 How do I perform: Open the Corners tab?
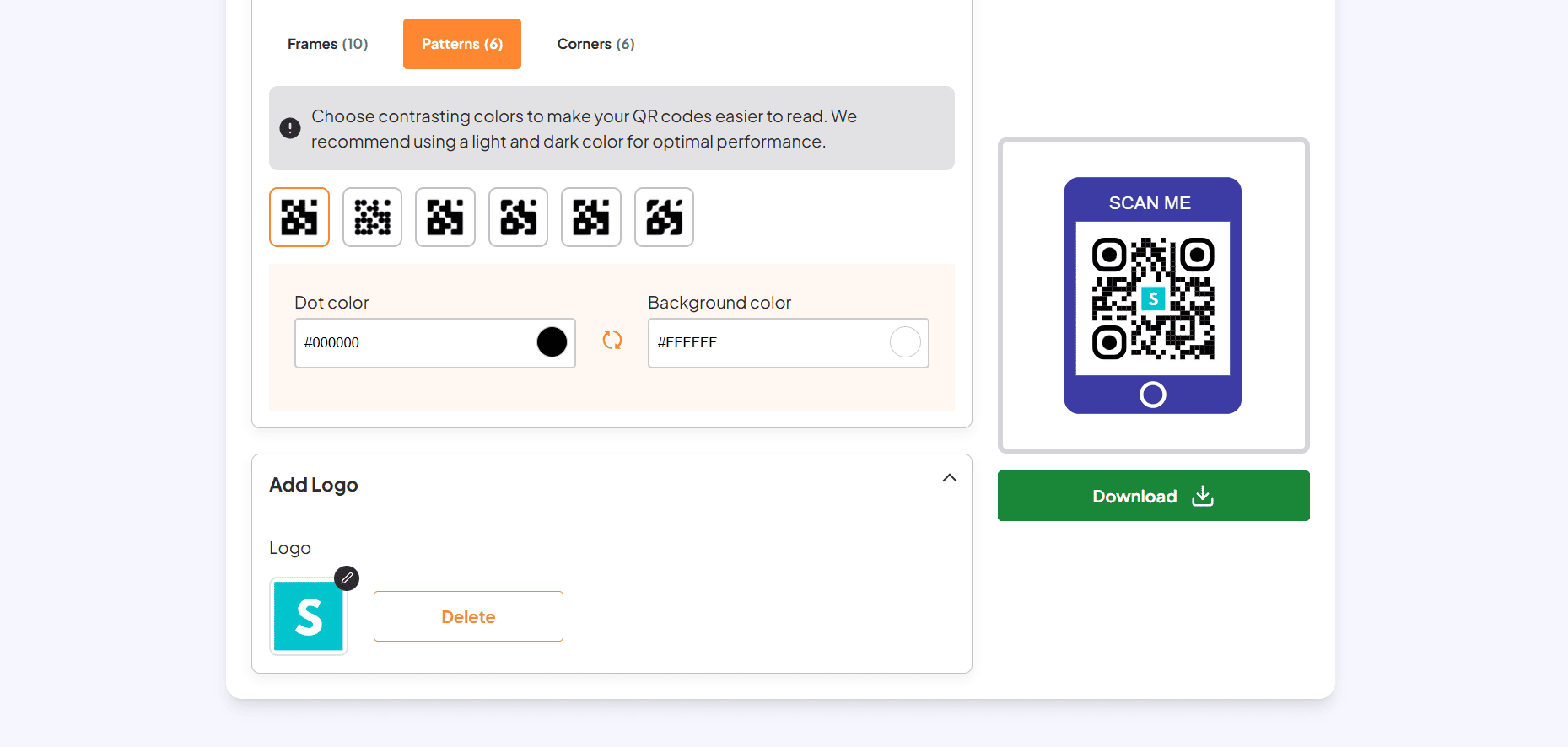tap(595, 43)
